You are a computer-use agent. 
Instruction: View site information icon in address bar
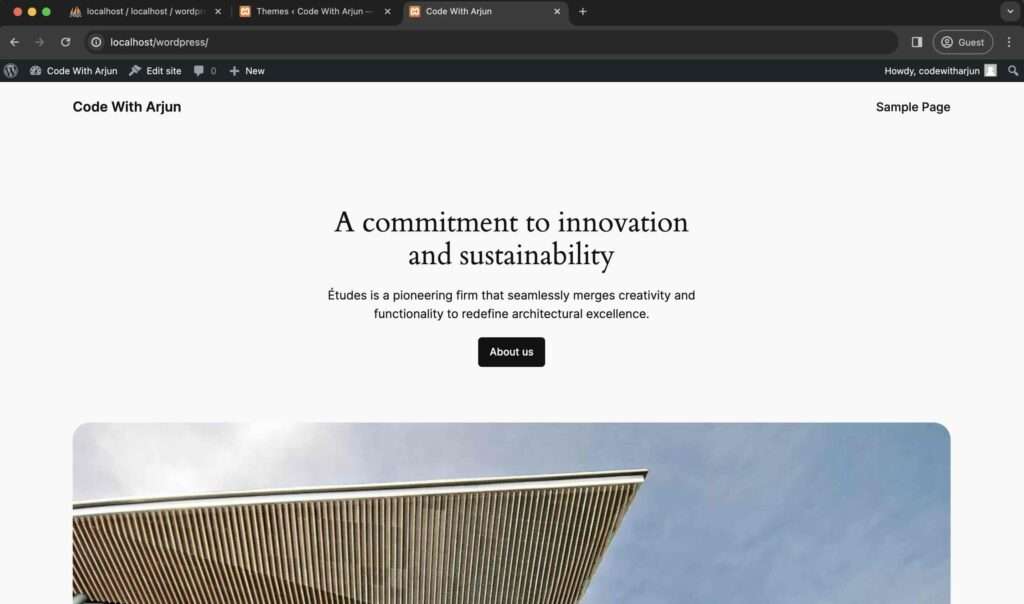click(x=96, y=42)
